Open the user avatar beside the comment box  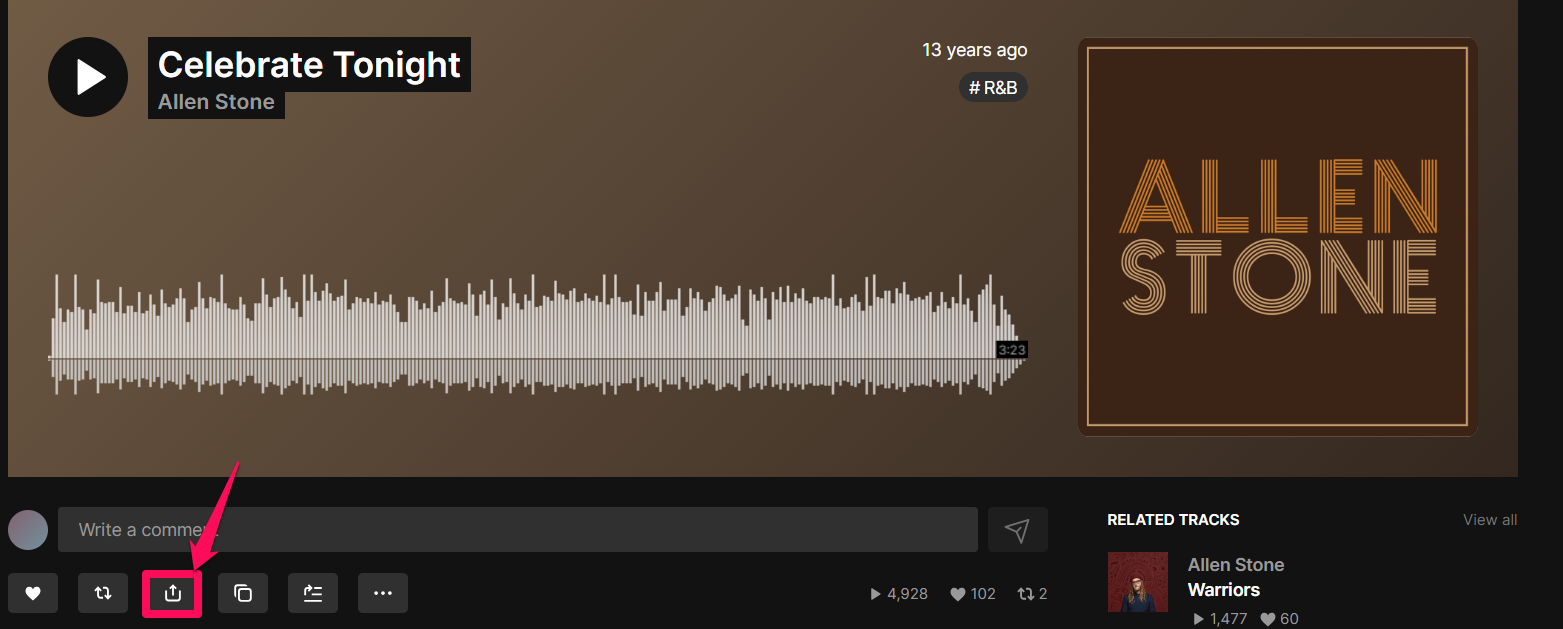tap(28, 530)
